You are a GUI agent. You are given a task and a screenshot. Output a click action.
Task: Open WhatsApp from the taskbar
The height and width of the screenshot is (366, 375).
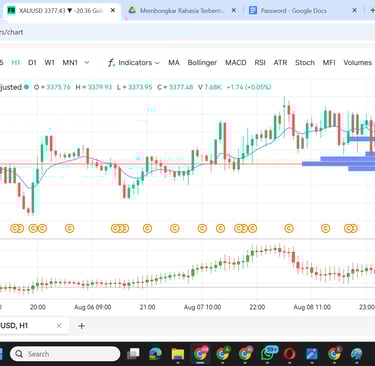point(268,354)
